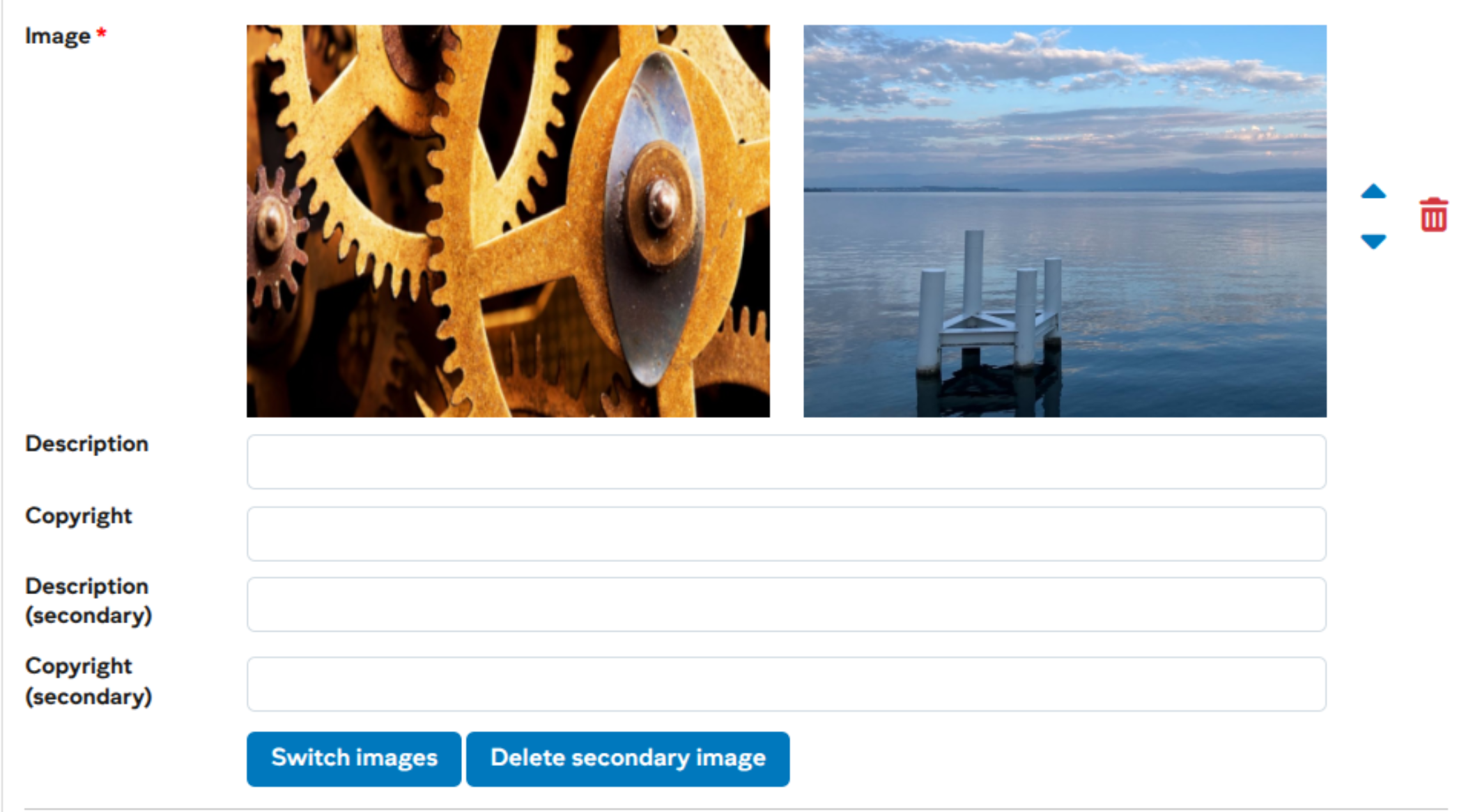Click the red required asterisk beside Image
The image size is (1466, 812).
click(x=101, y=32)
